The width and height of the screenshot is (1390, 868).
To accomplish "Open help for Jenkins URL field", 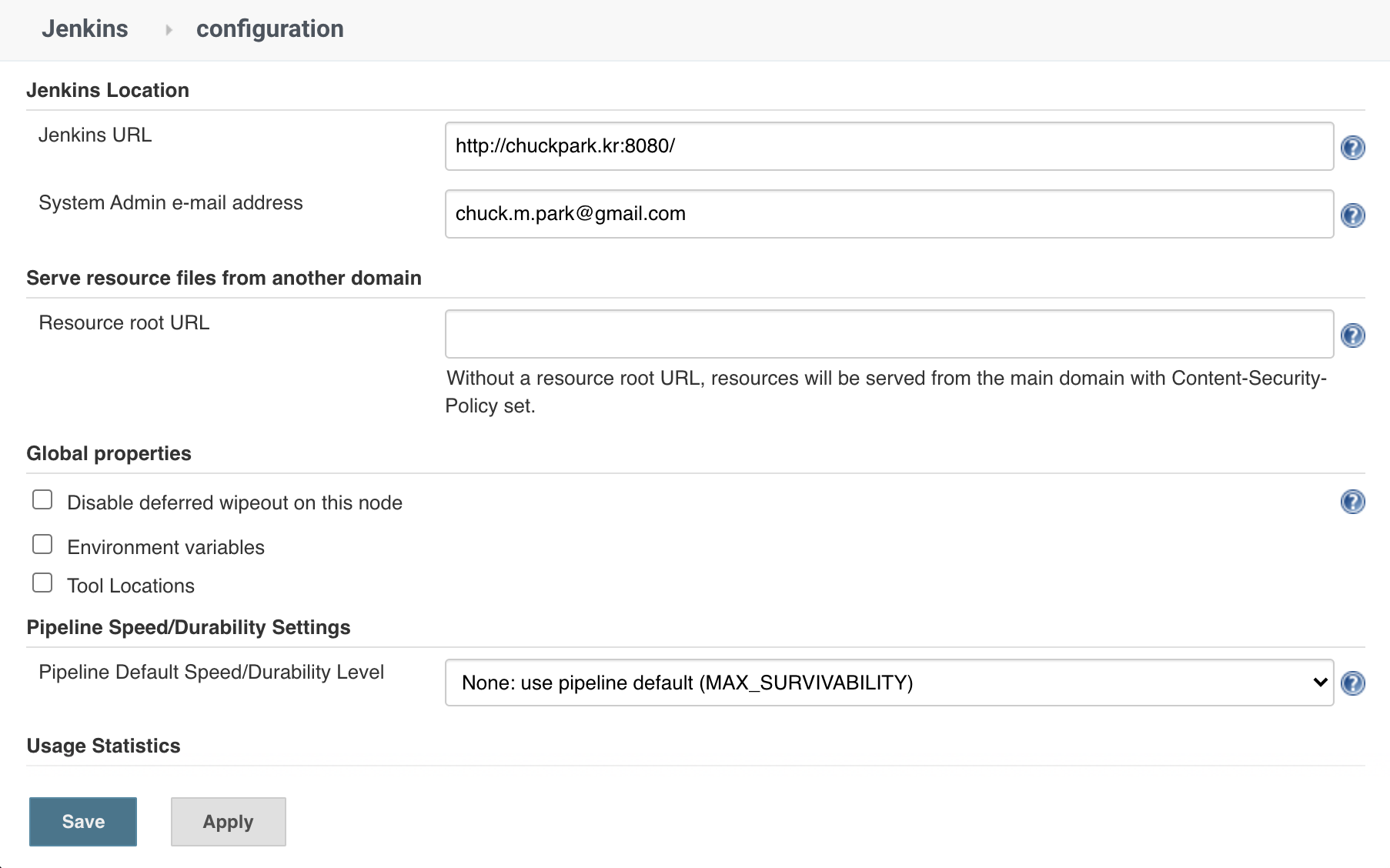I will tap(1352, 147).
